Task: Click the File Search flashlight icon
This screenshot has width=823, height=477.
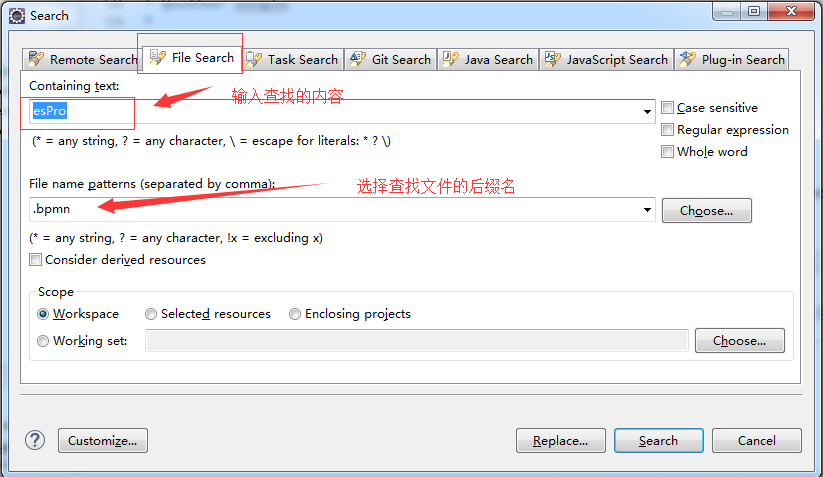Action: coord(157,57)
